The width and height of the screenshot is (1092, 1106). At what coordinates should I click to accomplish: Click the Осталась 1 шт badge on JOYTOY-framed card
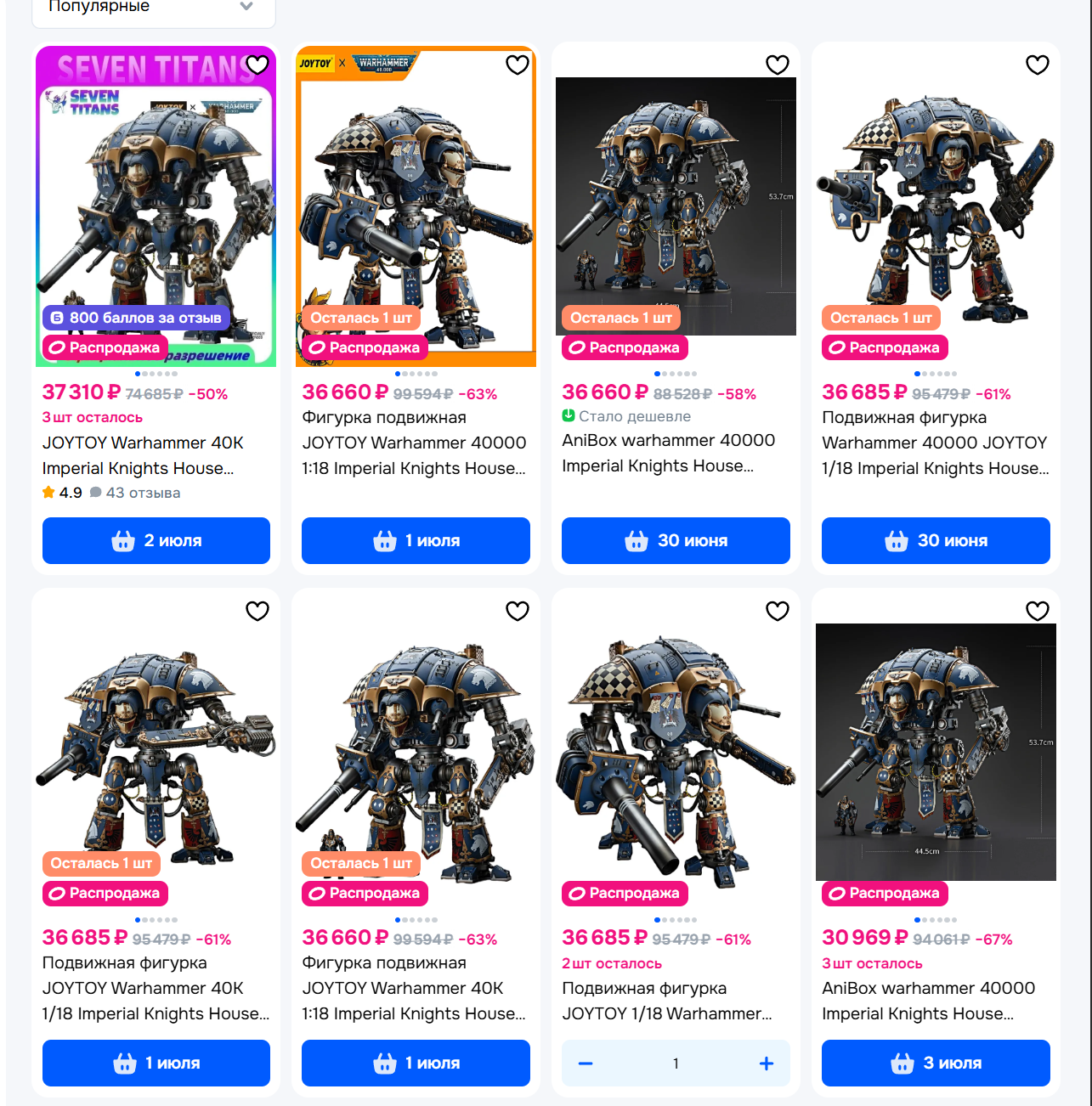[360, 318]
